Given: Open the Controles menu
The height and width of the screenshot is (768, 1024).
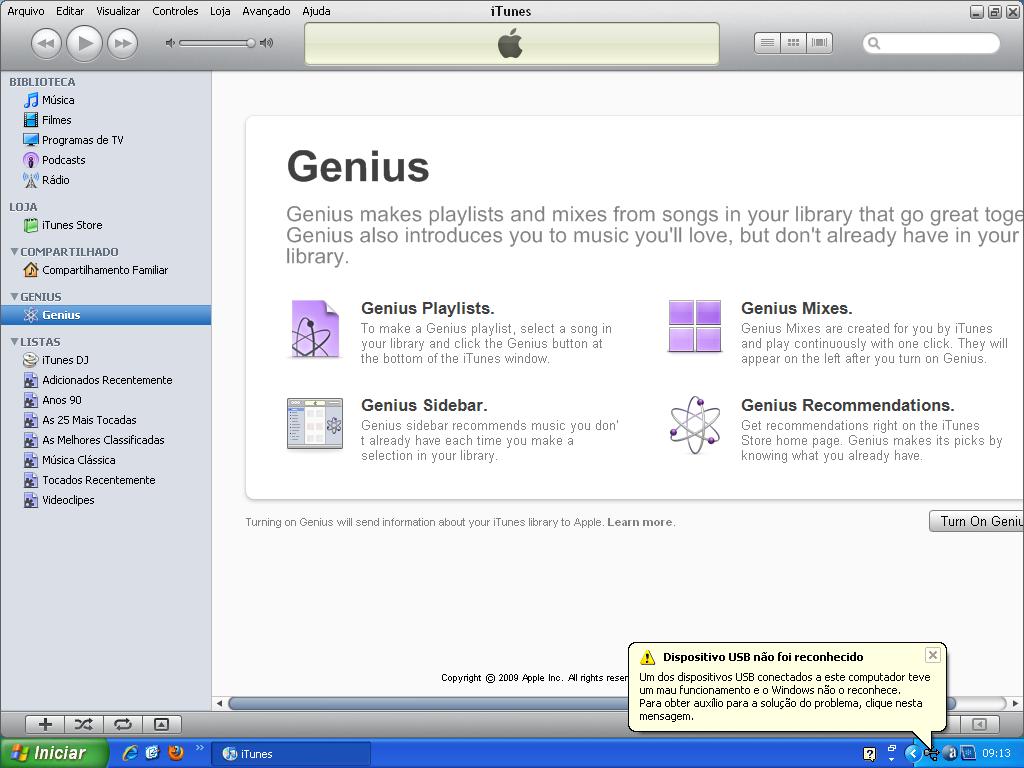Looking at the screenshot, I should 175,11.
